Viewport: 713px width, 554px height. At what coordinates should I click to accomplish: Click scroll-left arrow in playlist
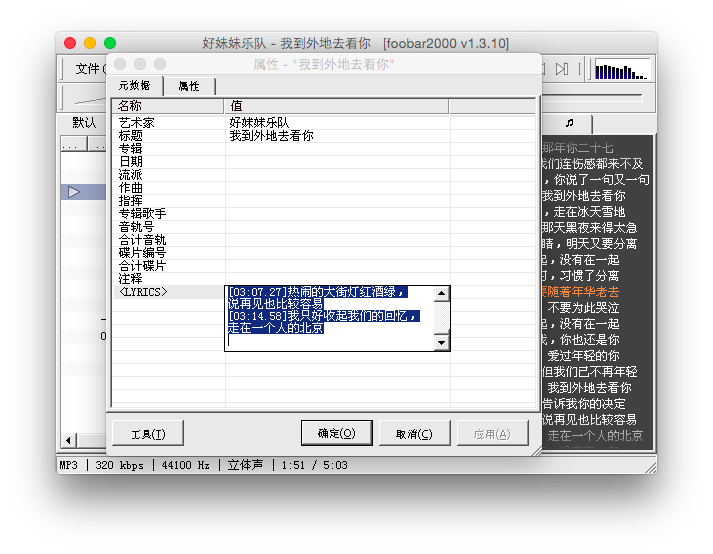pos(68,440)
